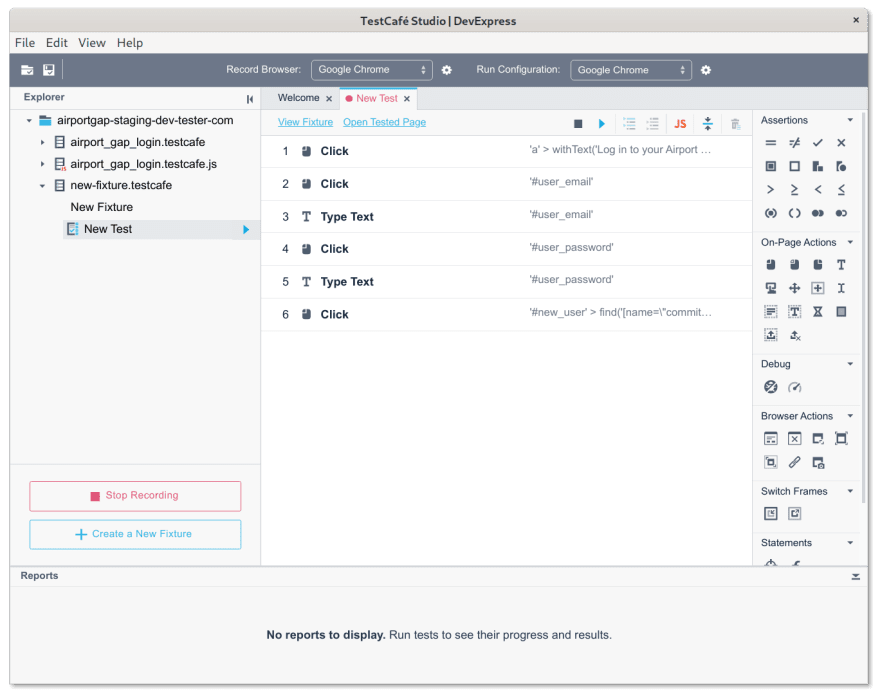This screenshot has height=696, width=880.
Task: Add the Hover action icon in On-Page Actions
Action: pyautogui.click(x=771, y=288)
